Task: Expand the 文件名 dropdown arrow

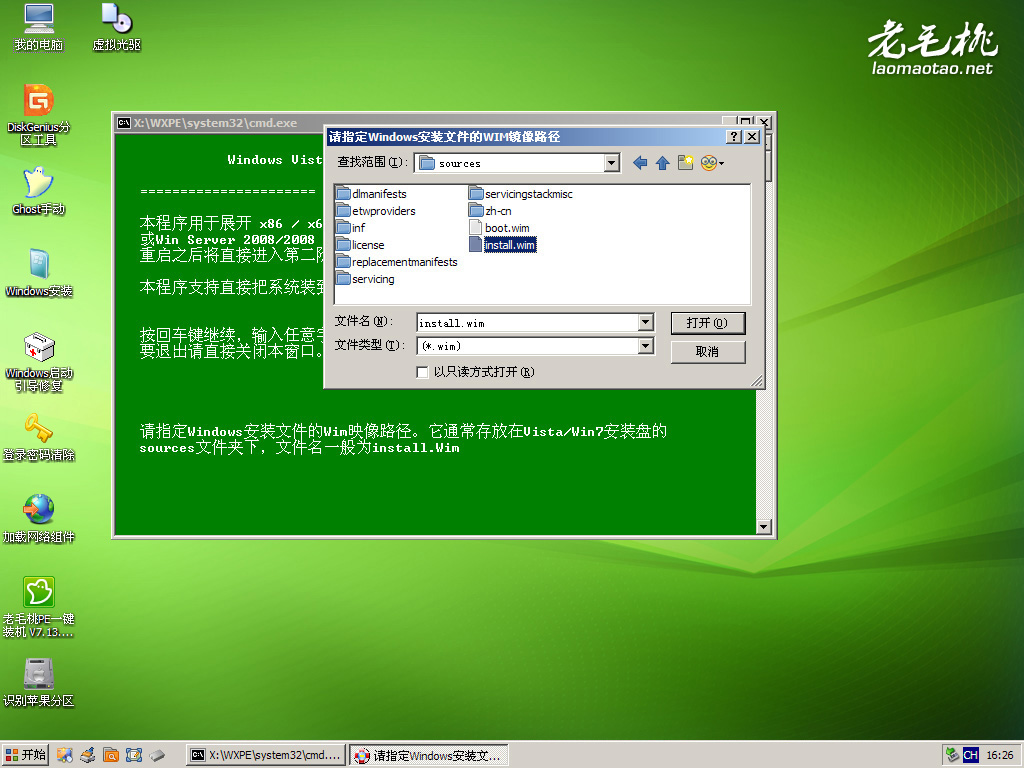Action: tap(645, 322)
